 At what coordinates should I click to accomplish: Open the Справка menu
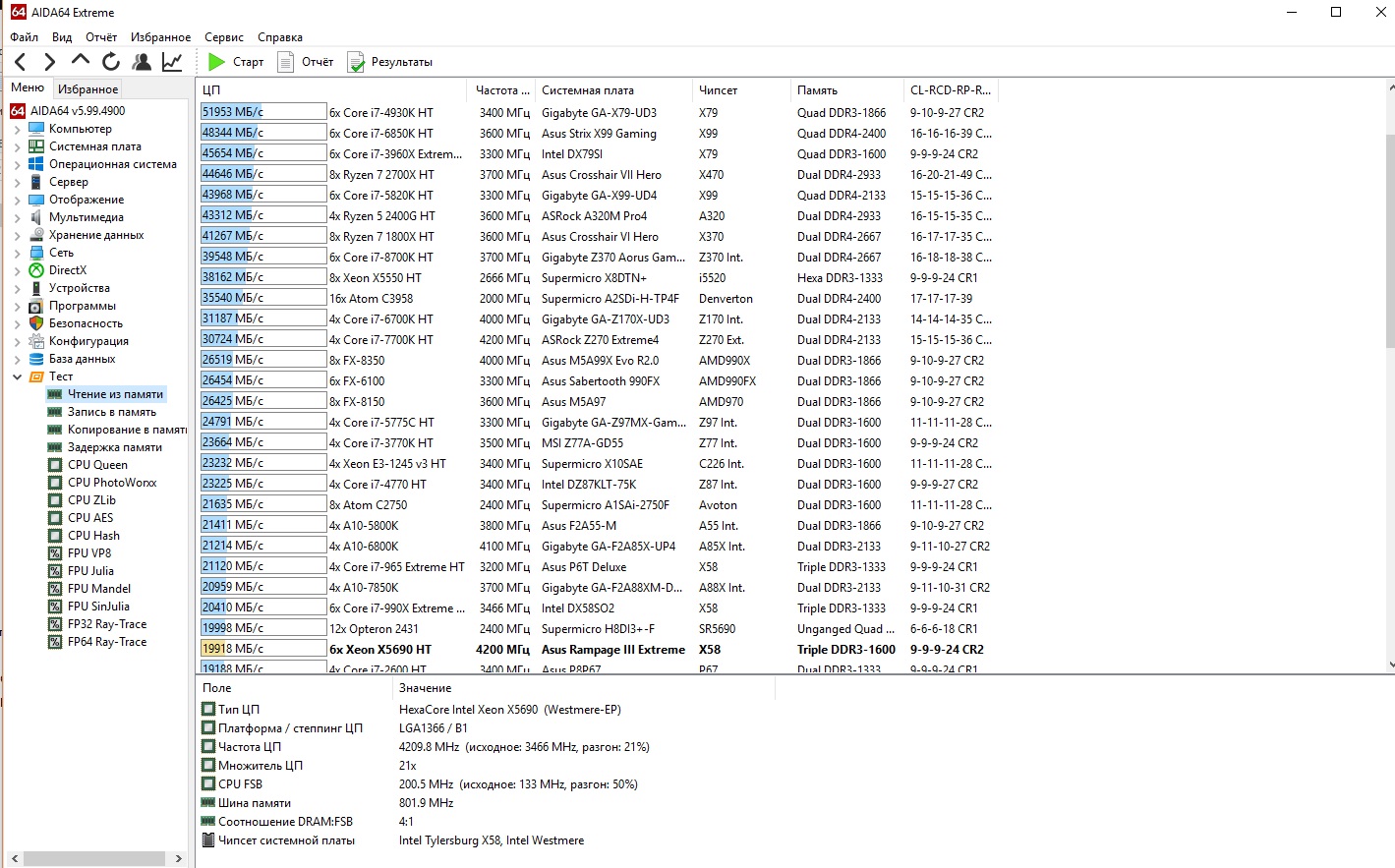[280, 37]
